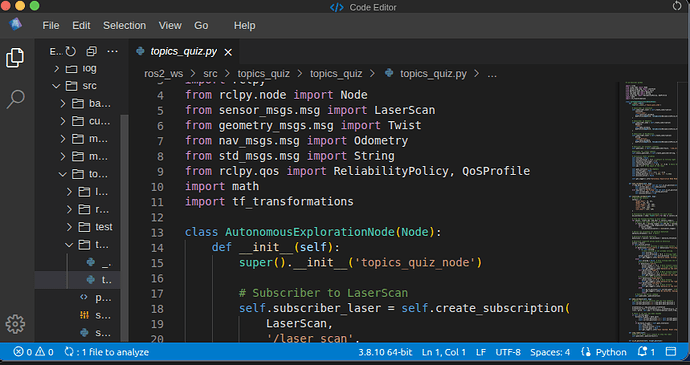690x365 pixels.
Task: Click 'Ln 1, Col 1' in the status bar
Action: coord(444,352)
